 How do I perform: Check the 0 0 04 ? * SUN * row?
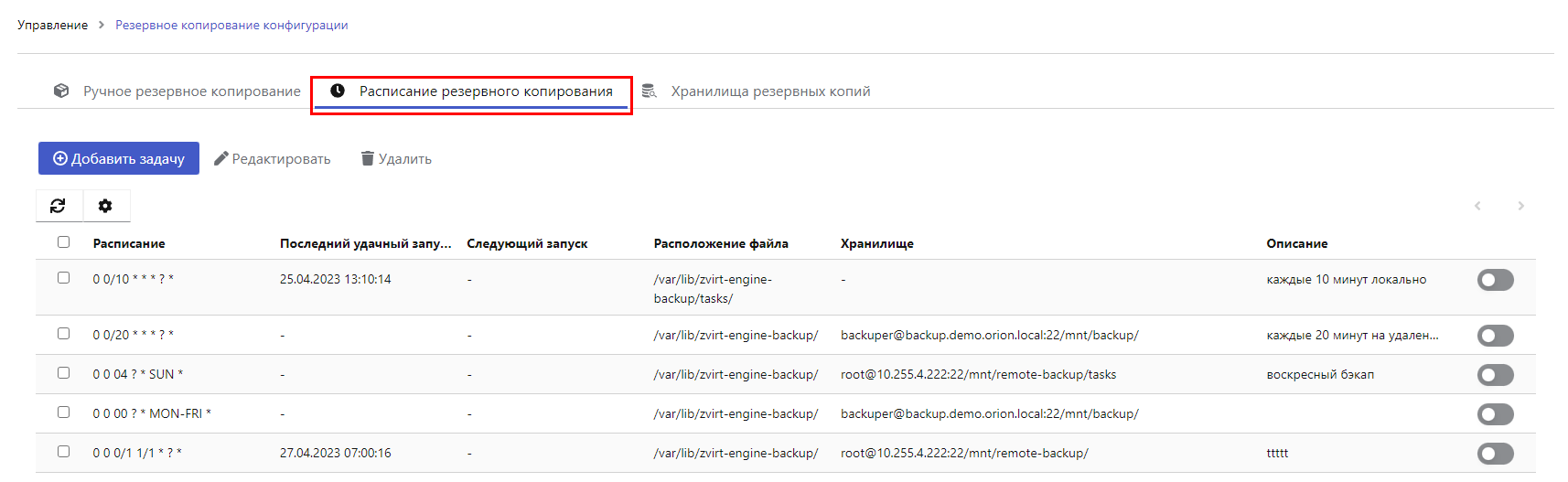tap(63, 373)
